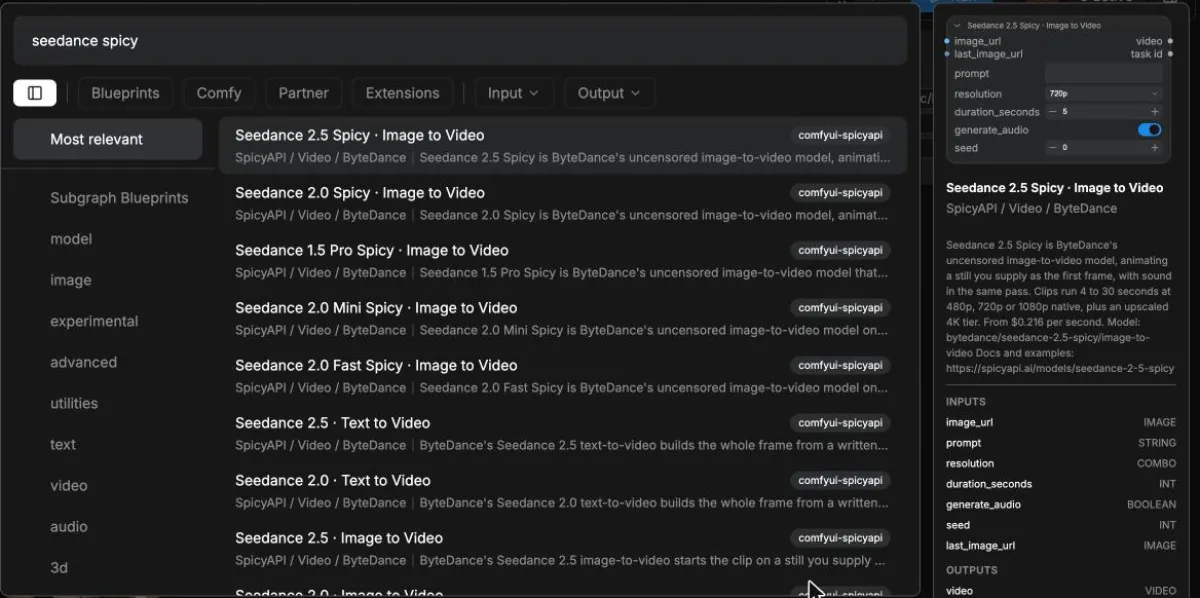This screenshot has width=1200, height=598.
Task: Filter results by Comfy
Action: (x=219, y=93)
